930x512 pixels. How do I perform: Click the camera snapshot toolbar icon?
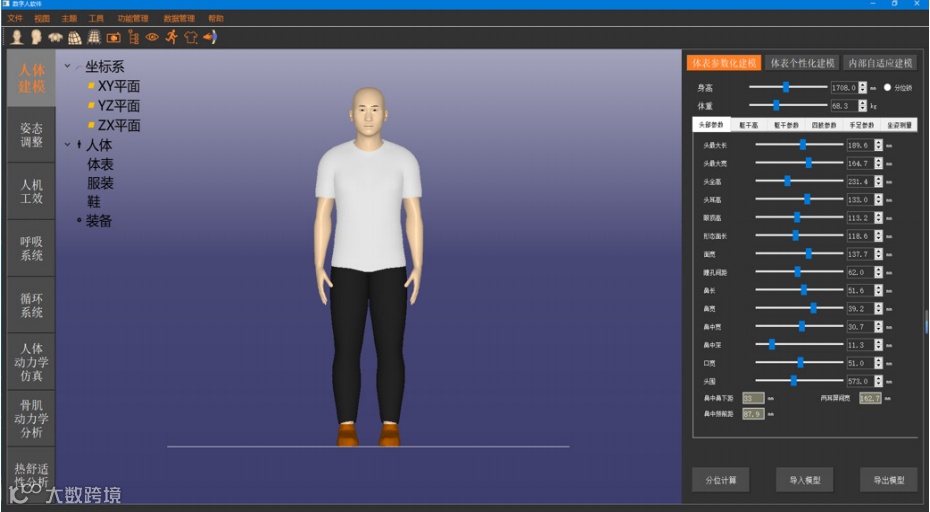113,38
